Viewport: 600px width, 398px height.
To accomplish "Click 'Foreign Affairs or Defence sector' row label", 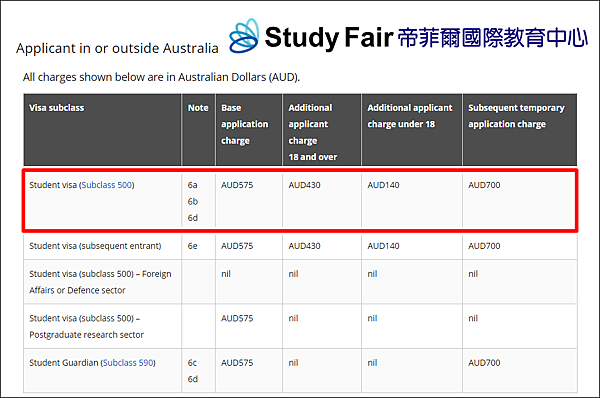I will point(100,282).
